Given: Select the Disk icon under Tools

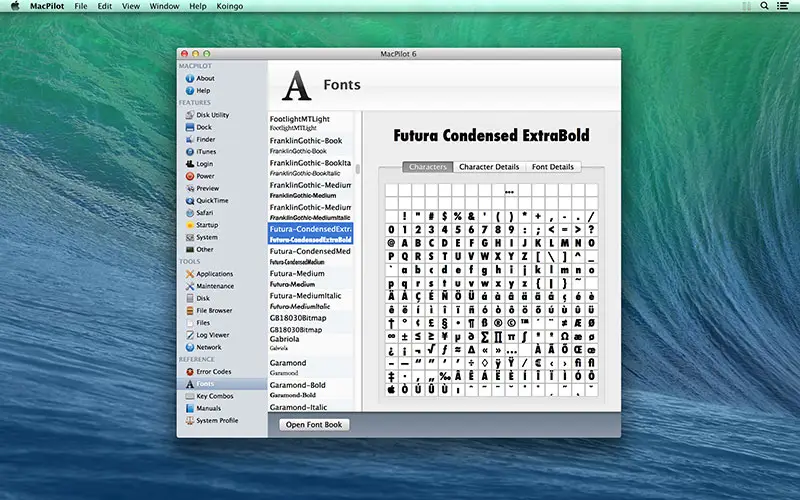Looking at the screenshot, I should click(x=190, y=298).
